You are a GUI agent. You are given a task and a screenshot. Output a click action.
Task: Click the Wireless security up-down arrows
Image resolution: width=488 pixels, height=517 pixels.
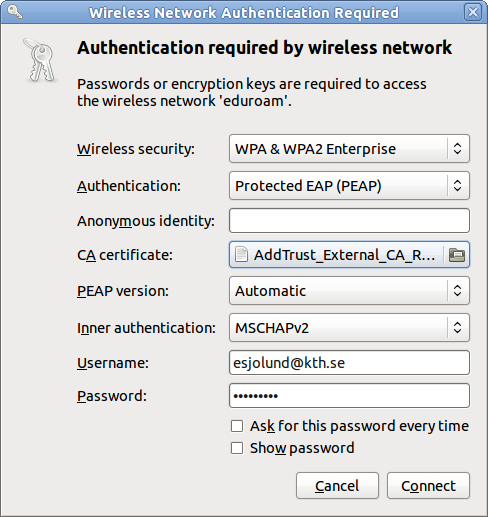coord(458,149)
